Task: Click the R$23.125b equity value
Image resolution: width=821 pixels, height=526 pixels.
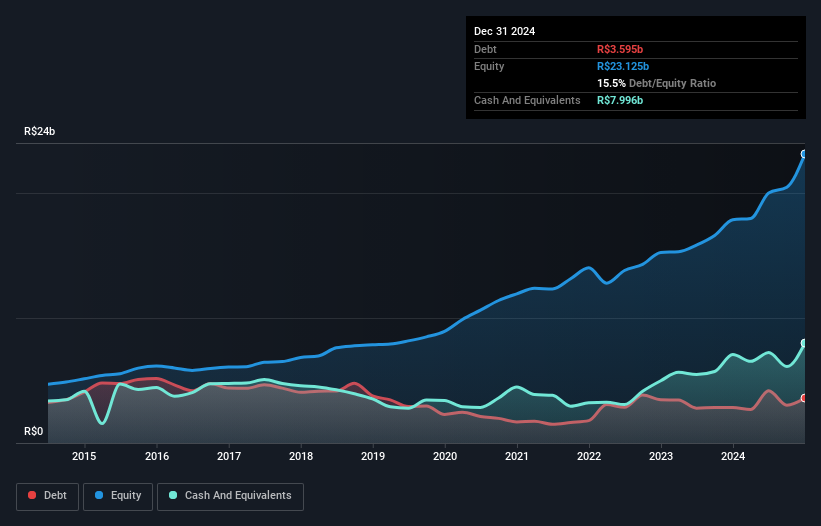Action: coord(623,66)
